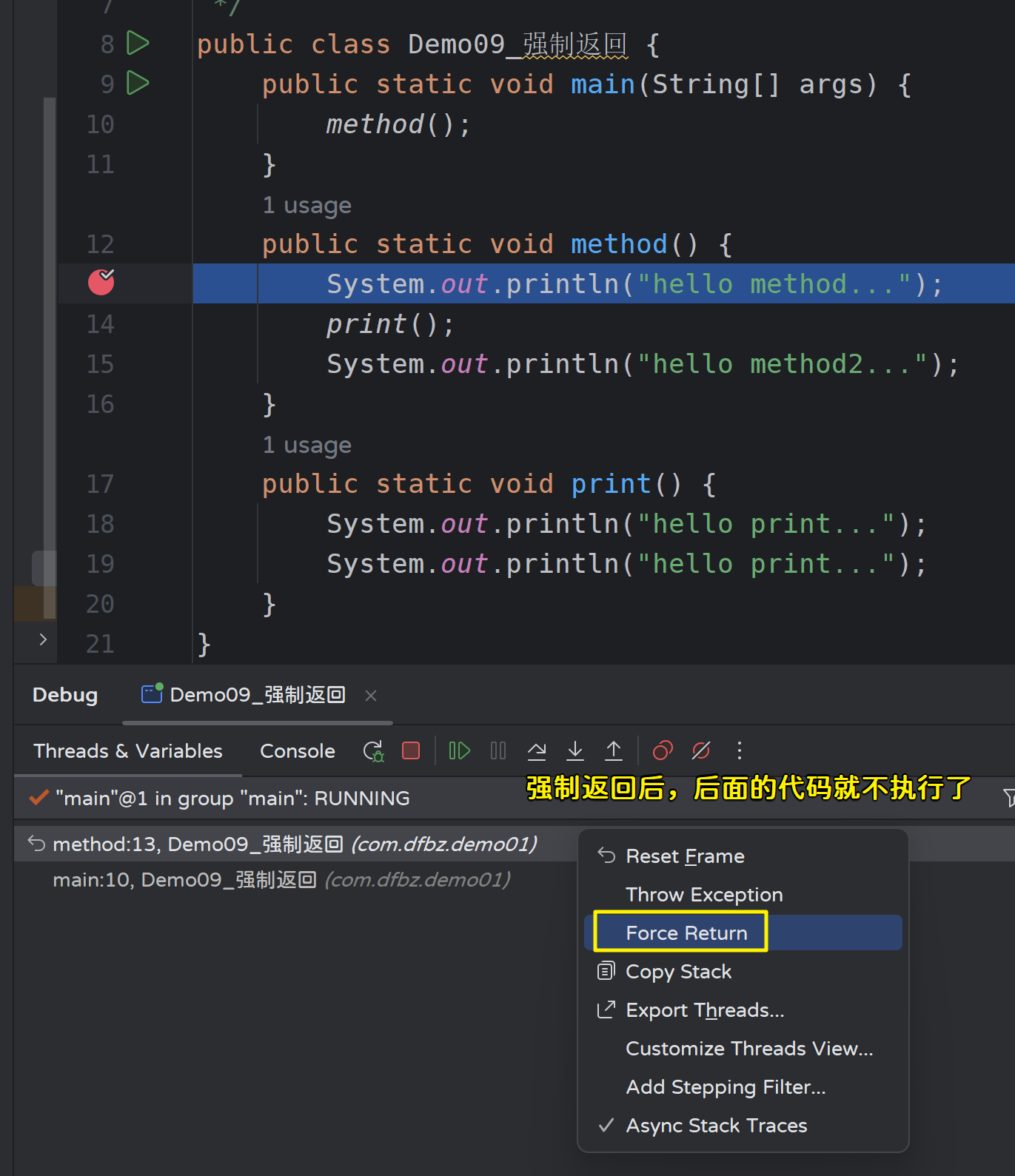Toggle Mute Breakpoints
This screenshot has width=1015, height=1176.
[701, 751]
